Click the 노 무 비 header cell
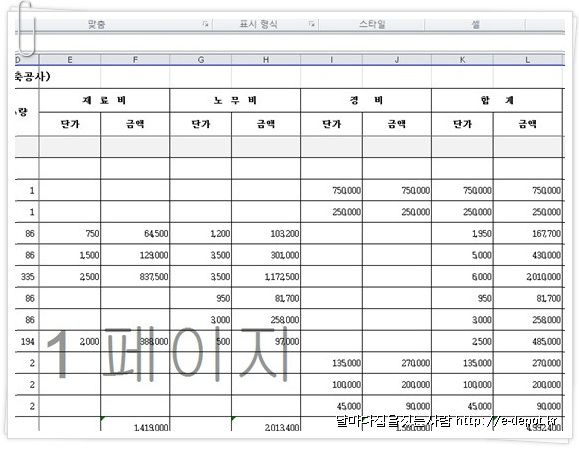The height and width of the screenshot is (449, 579). pyautogui.click(x=235, y=100)
